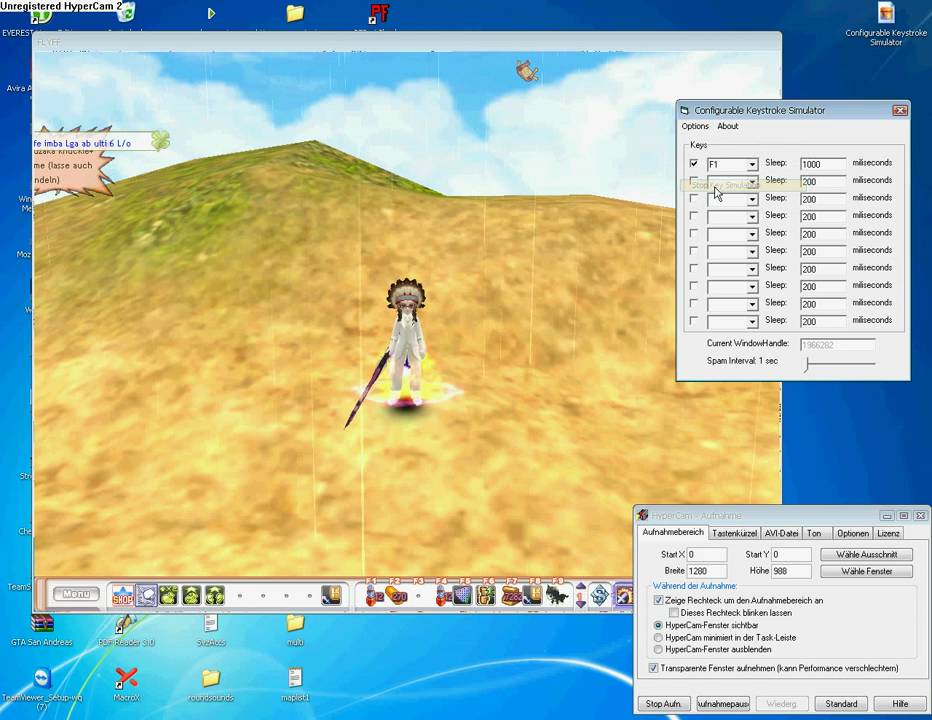This screenshot has height=720, width=932.
Task: Open Options menu in Keystroke Simulator
Action: (695, 126)
